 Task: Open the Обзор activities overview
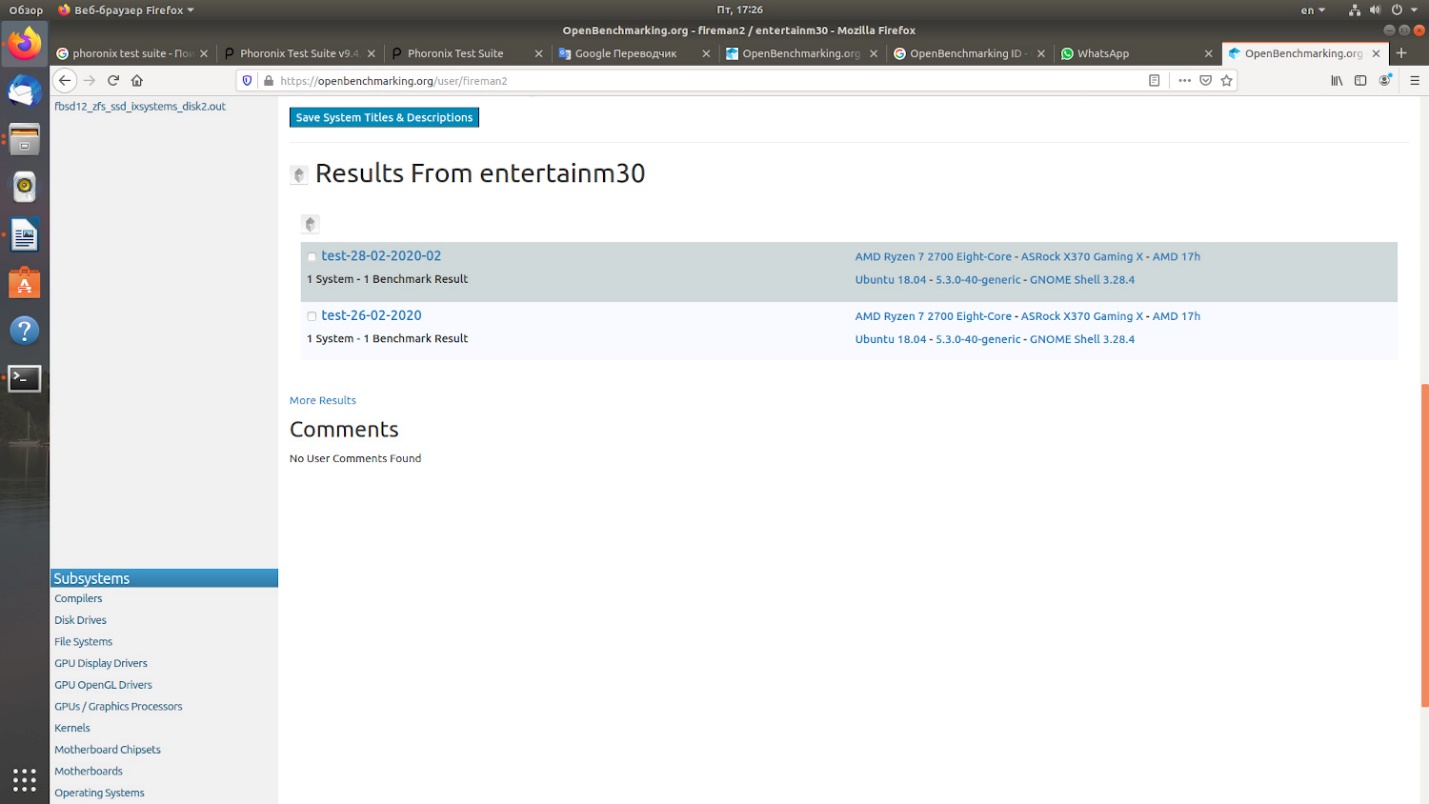pos(27,10)
